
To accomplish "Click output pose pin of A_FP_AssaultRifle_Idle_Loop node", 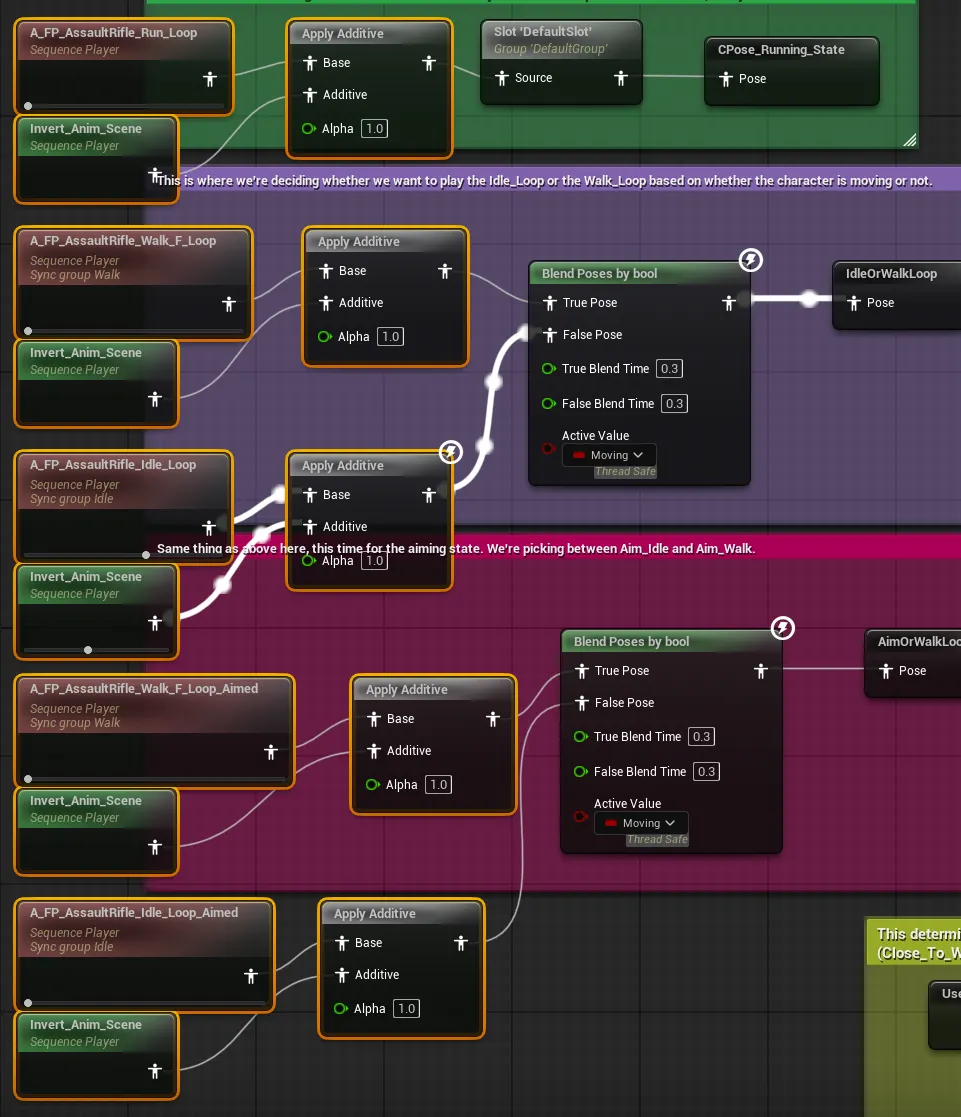I will click(208, 528).
